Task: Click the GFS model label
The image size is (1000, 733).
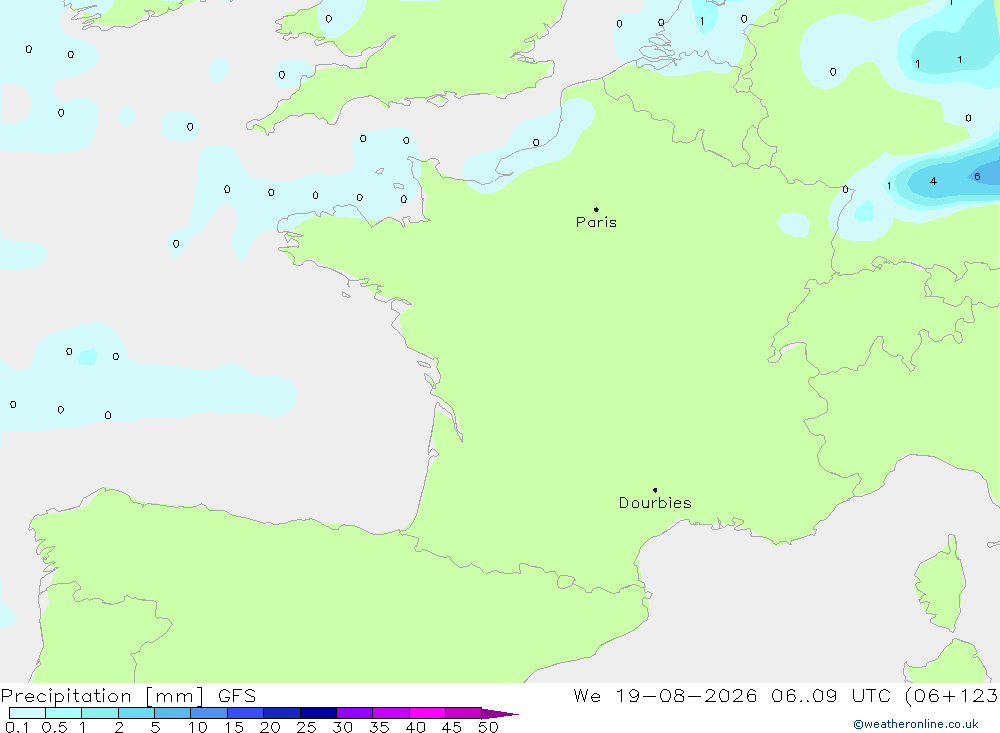Action: (x=237, y=696)
